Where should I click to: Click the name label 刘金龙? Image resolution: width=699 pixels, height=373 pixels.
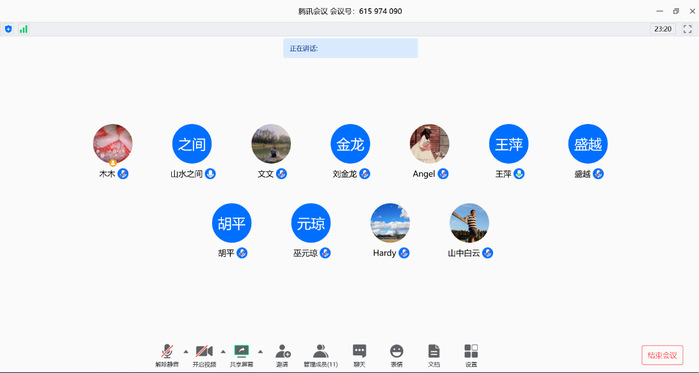click(345, 174)
